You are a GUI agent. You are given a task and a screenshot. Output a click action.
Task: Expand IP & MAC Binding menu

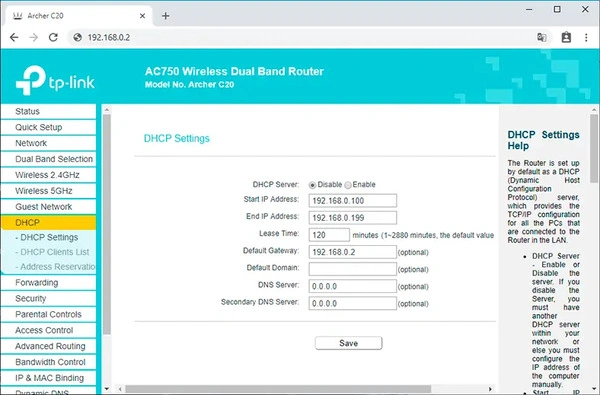tap(49, 378)
